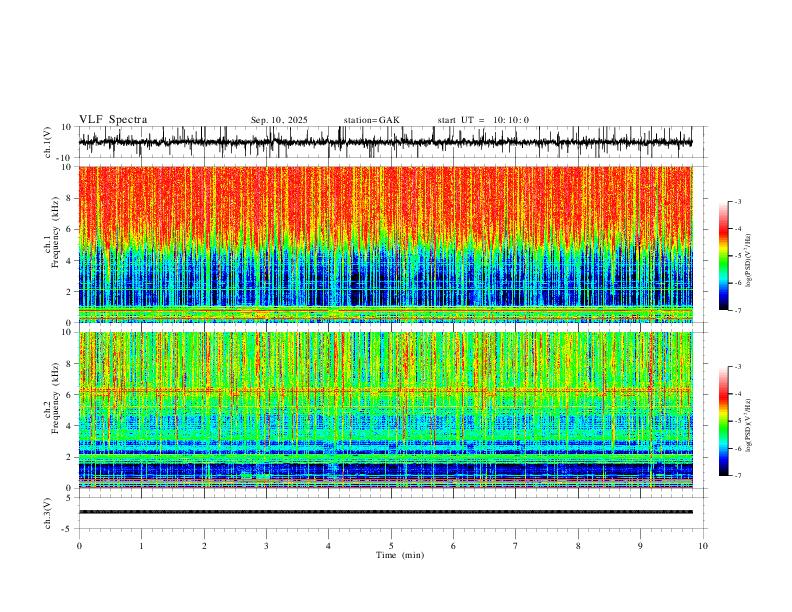Screen dimensions: 792x612
Task: Click time axis tick label '1'
Action: [141, 546]
